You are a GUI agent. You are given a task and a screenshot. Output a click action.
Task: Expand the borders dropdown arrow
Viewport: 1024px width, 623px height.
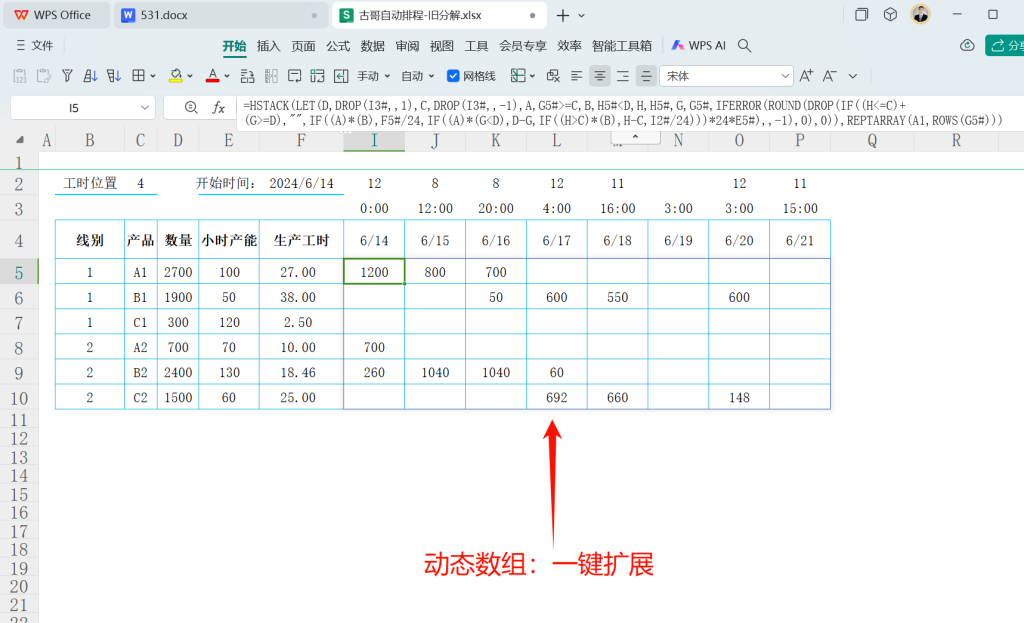(x=153, y=76)
